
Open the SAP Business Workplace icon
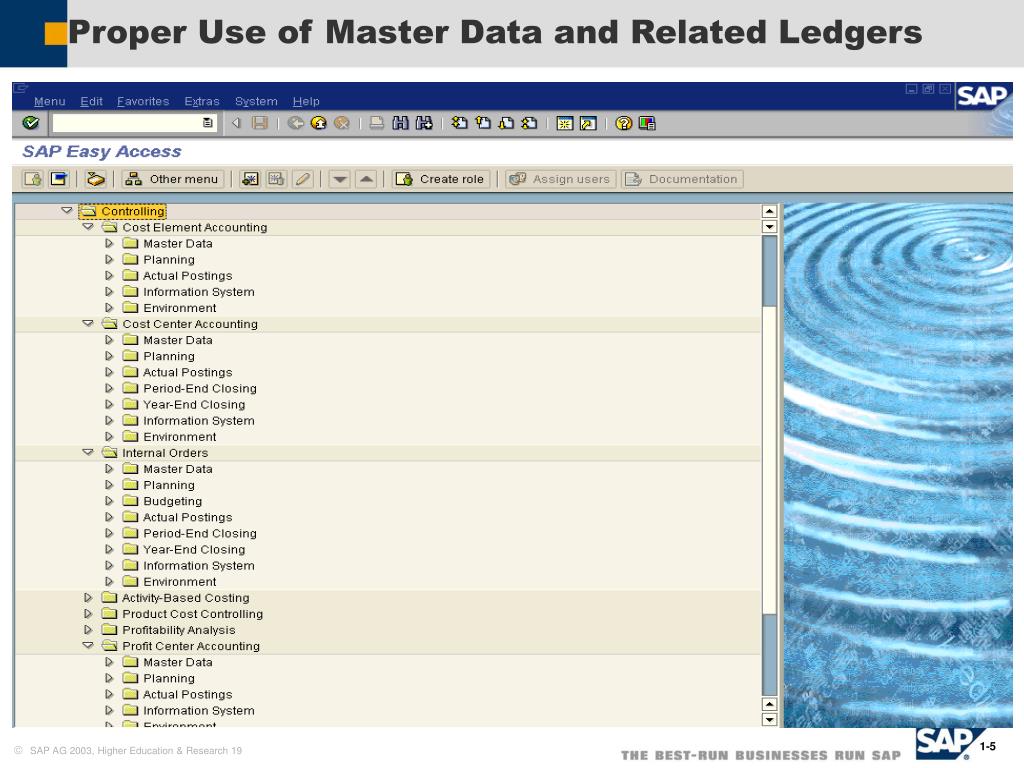click(95, 179)
